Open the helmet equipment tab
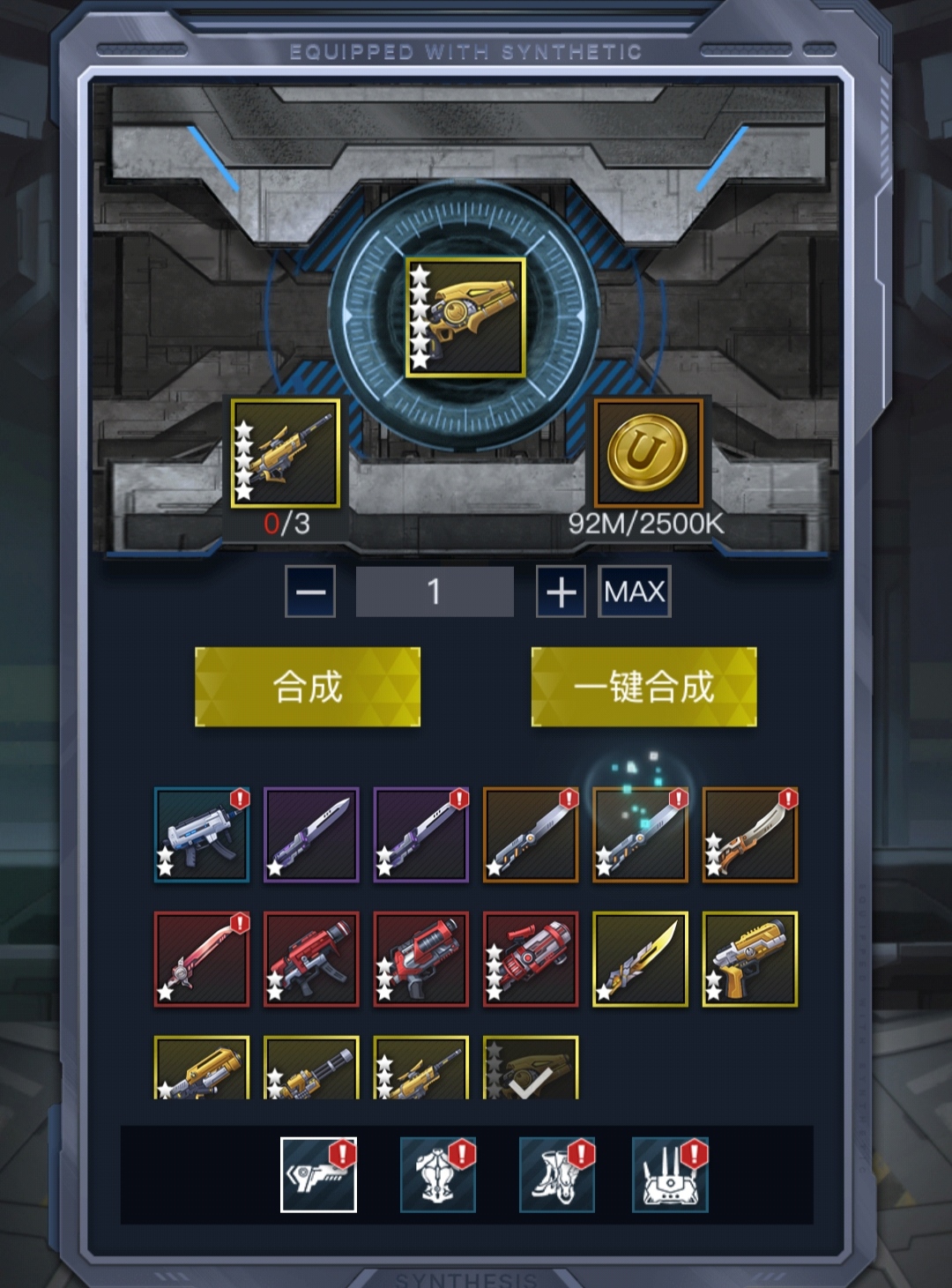The image size is (952, 1288). 670,1174
